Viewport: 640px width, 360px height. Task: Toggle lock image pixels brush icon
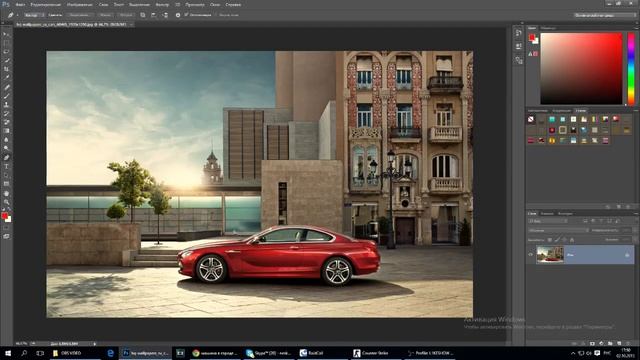point(557,240)
